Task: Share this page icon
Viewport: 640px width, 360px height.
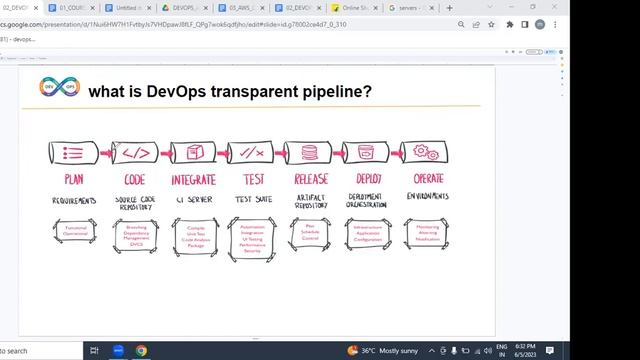Action: [476, 24]
